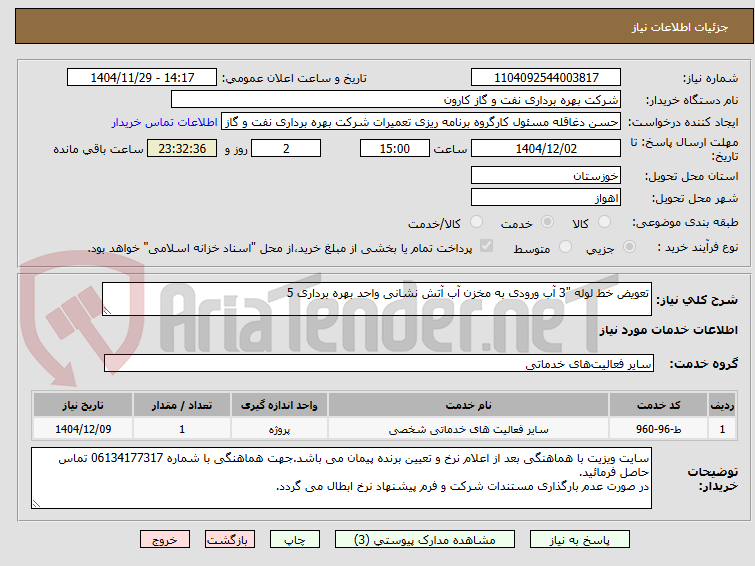The height and width of the screenshot is (566, 755).
Task: Click the ساعت باقی مانده label
Action: click(98, 149)
